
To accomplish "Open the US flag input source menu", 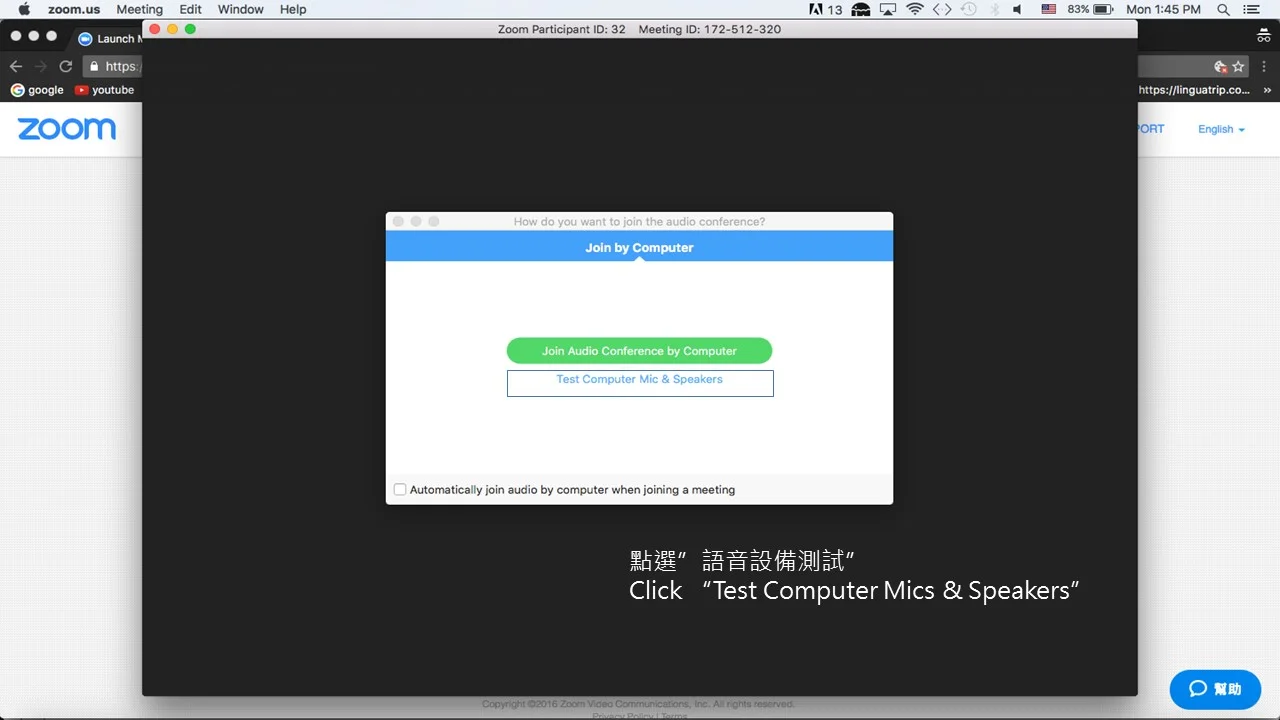I will 1048,9.
